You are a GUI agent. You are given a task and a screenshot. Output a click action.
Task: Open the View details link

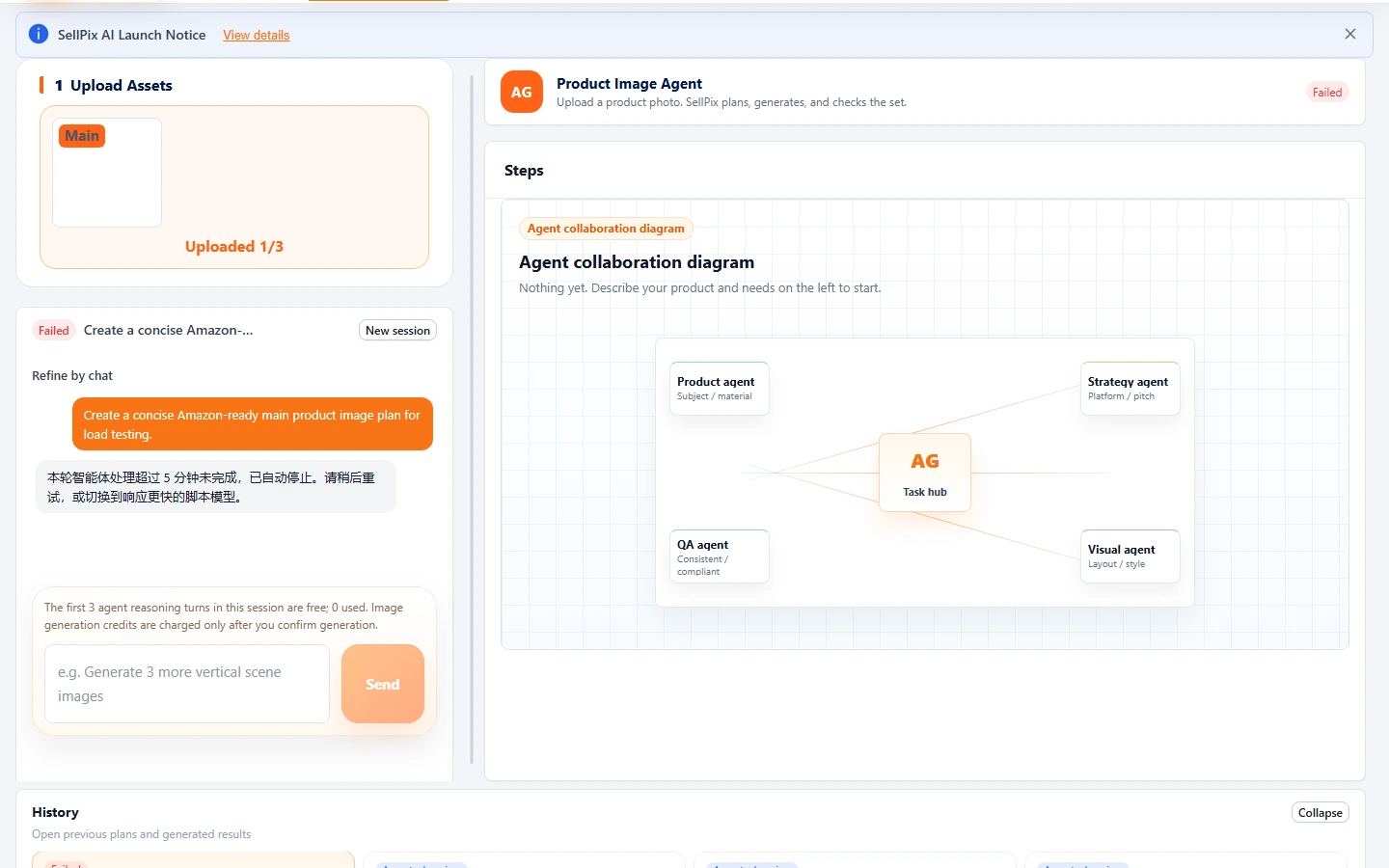point(256,35)
